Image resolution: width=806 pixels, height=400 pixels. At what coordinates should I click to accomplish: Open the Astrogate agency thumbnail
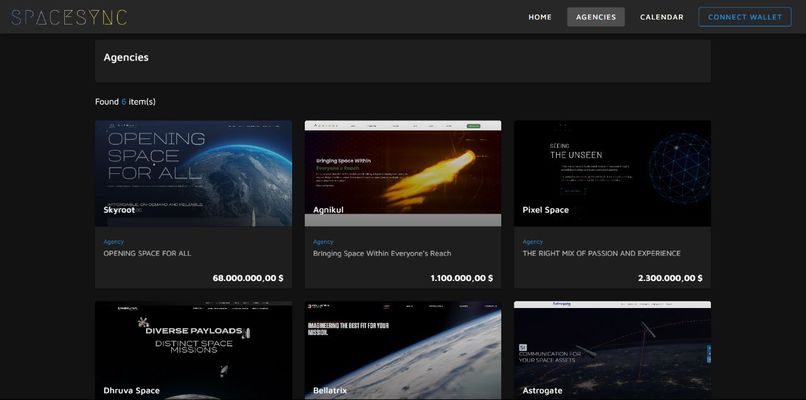click(x=612, y=350)
